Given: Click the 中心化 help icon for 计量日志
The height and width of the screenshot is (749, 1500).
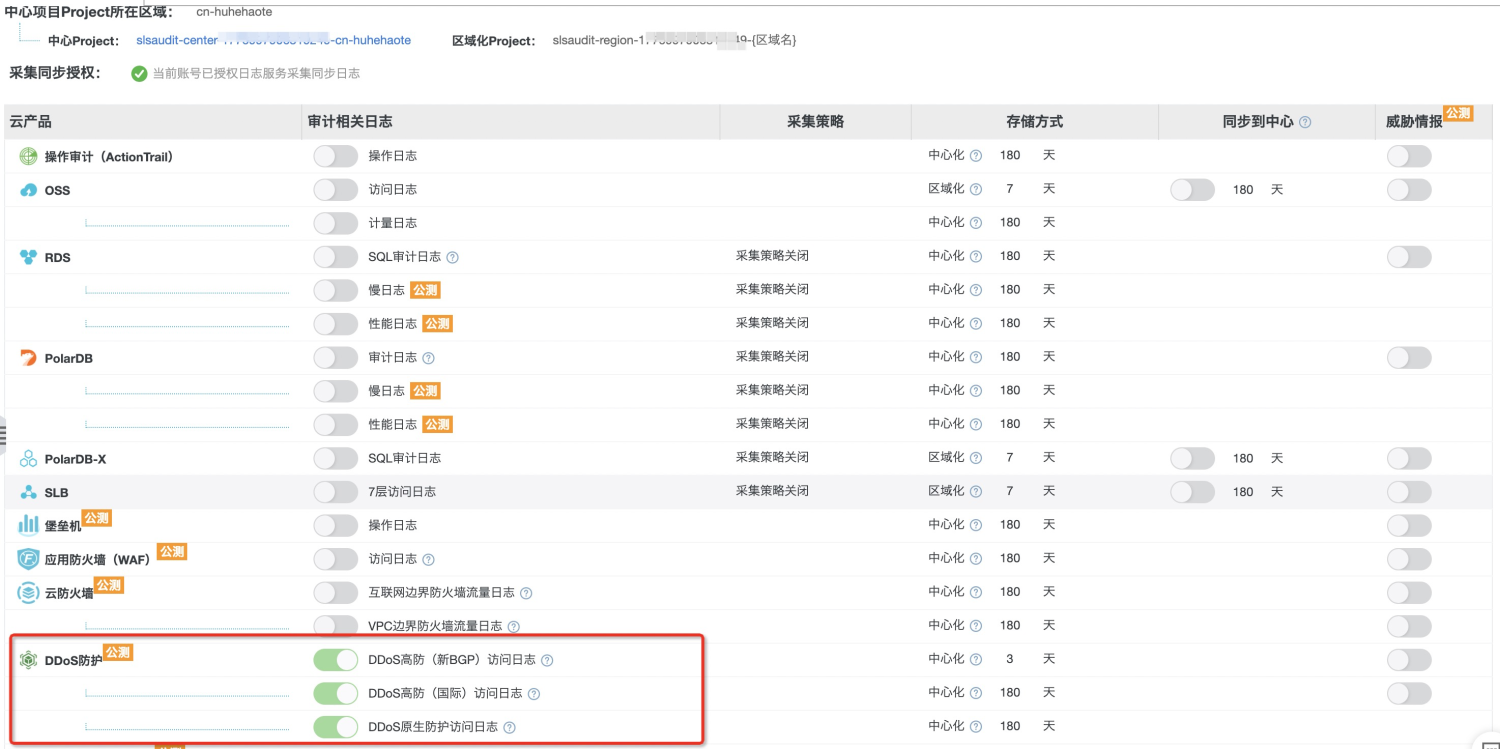Looking at the screenshot, I should pyautogui.click(x=975, y=222).
